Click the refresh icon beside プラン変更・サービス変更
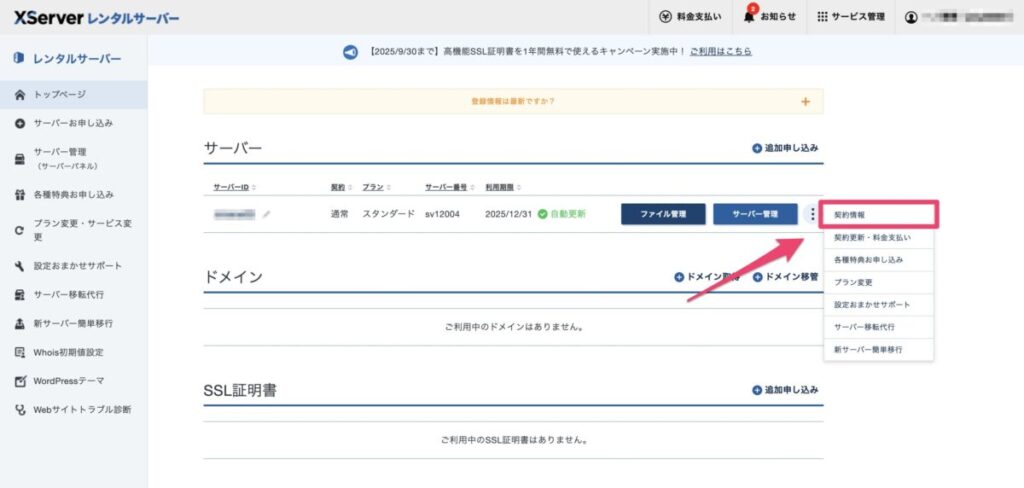Screen dimensions: 1024x488 [20, 231]
